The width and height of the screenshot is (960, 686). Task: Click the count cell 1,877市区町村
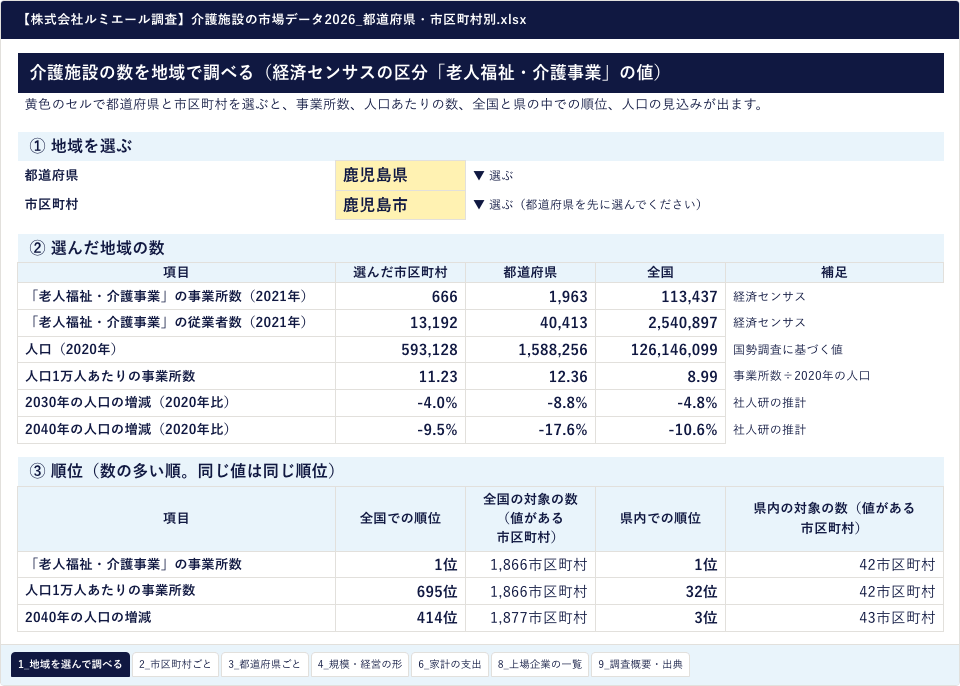[x=530, y=618]
